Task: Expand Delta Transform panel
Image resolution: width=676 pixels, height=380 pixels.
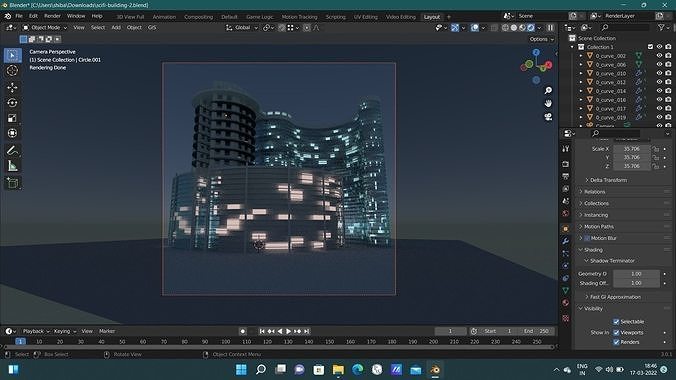Action: [x=608, y=180]
